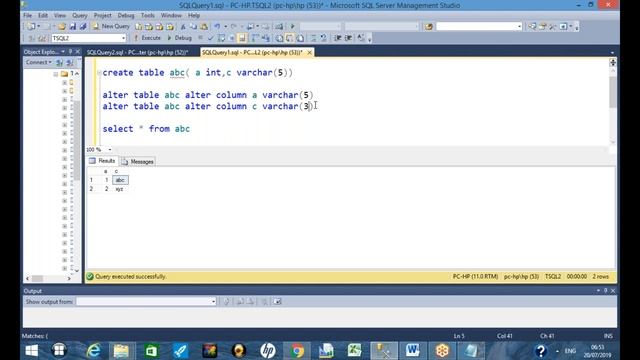Select the Results tab
Viewport: 640px width, 360px height.
[102, 161]
